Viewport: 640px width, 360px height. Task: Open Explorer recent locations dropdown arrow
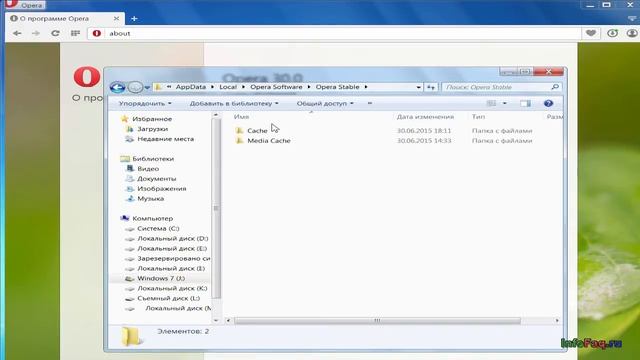click(147, 88)
